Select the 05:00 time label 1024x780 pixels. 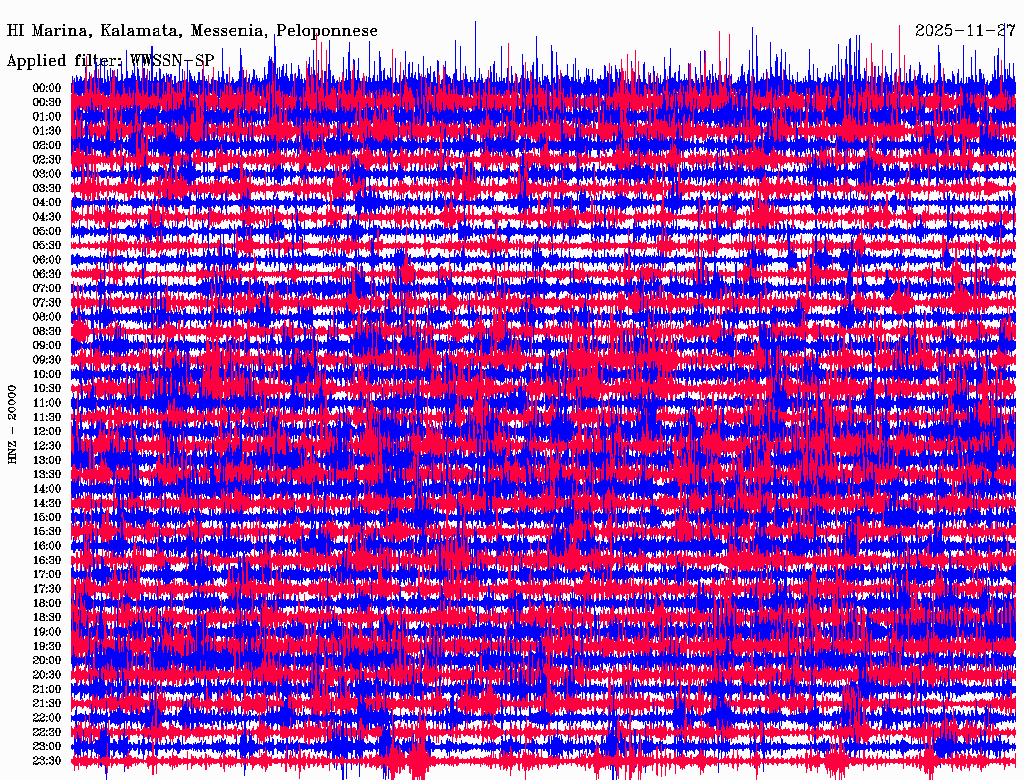[47, 231]
